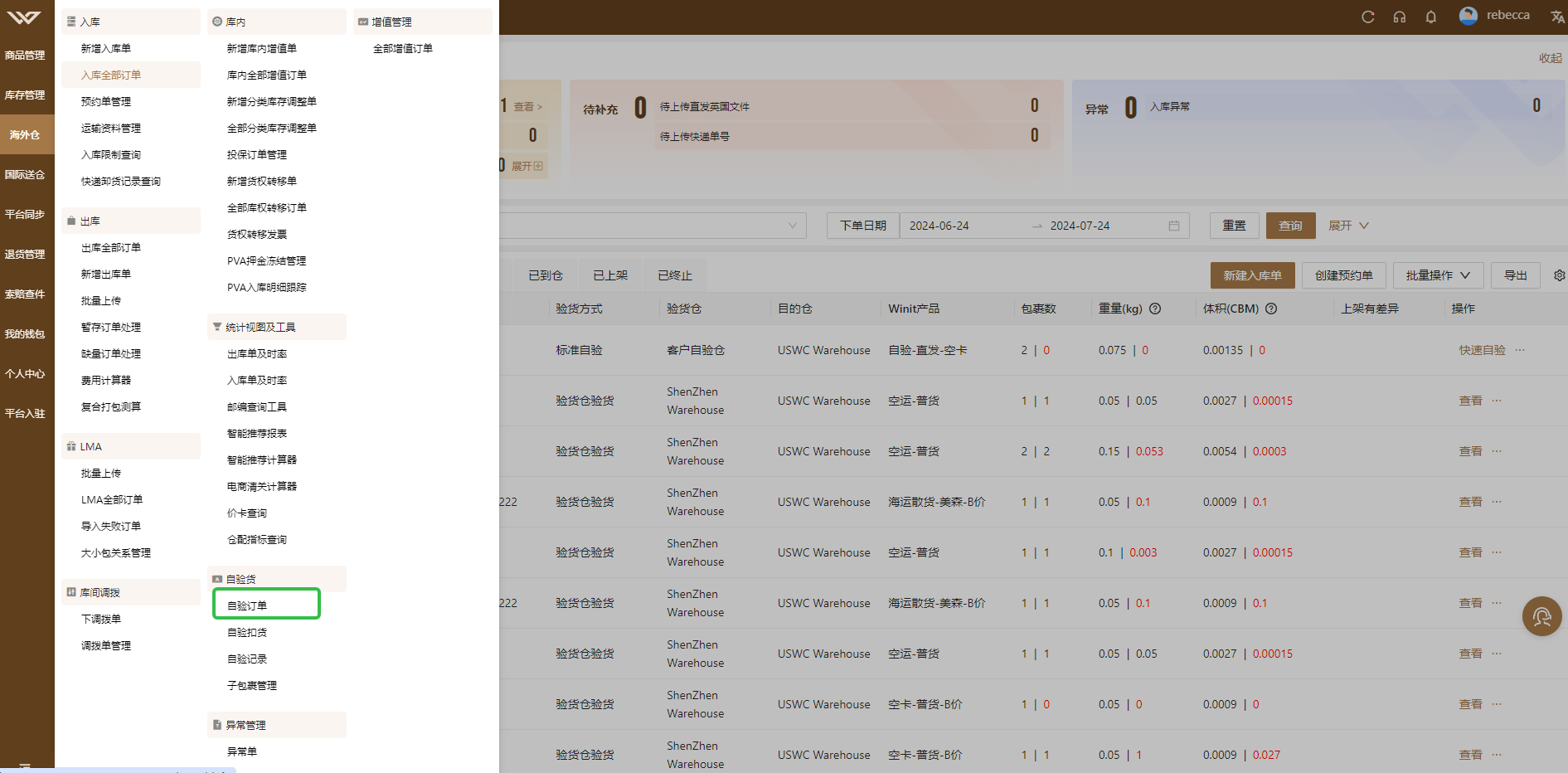Open the headset support icon
The image size is (1568, 773).
coord(1400,17)
